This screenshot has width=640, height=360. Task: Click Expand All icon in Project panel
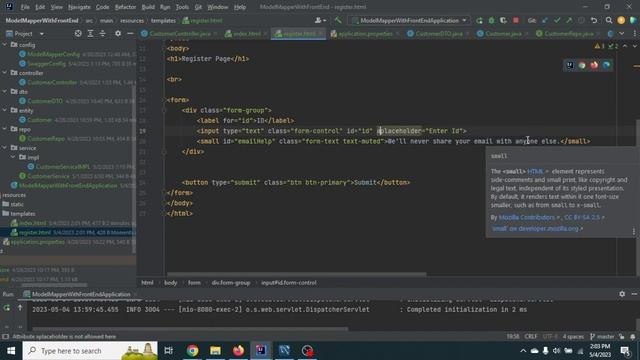pos(90,33)
